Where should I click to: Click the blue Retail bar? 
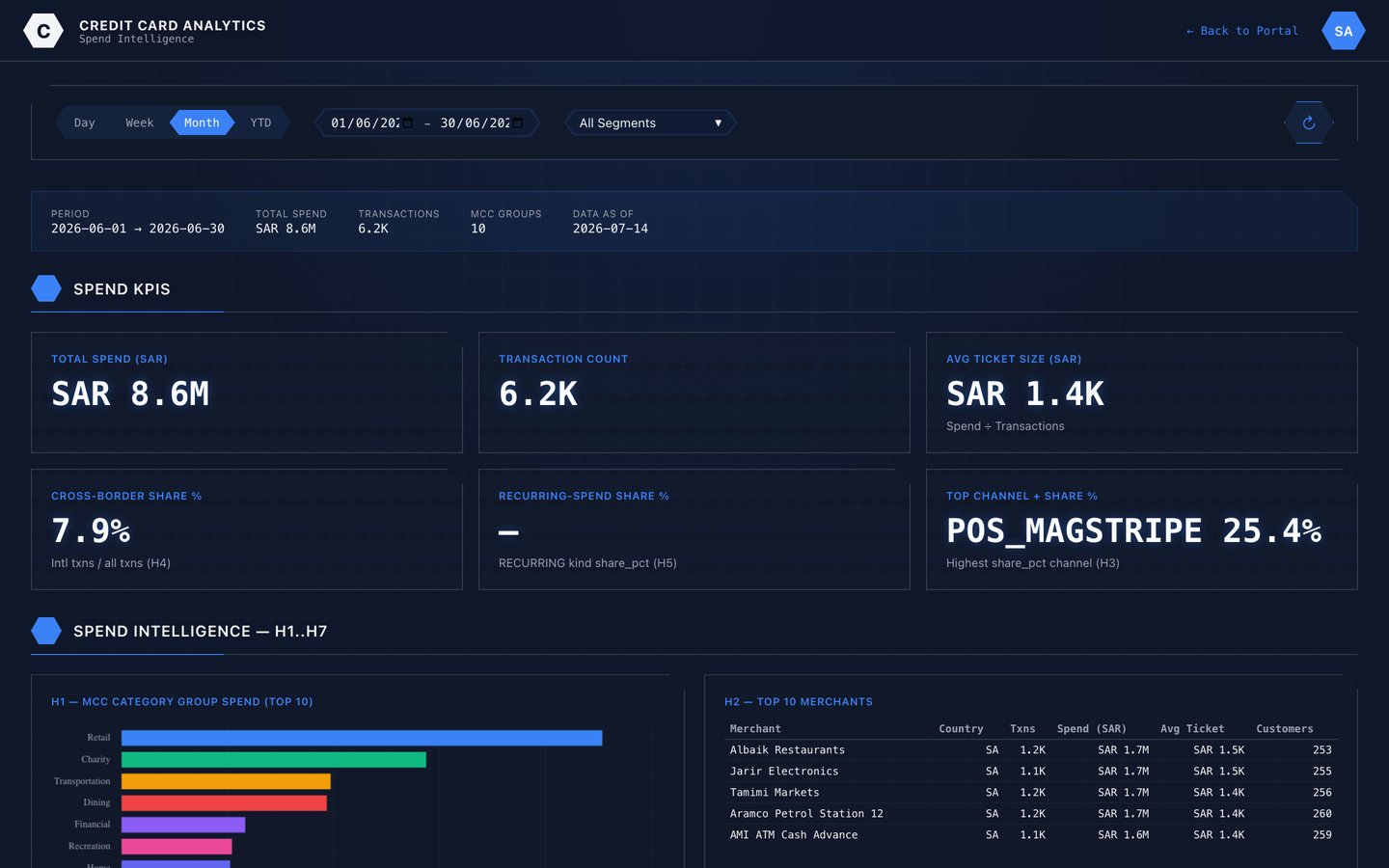coord(362,738)
